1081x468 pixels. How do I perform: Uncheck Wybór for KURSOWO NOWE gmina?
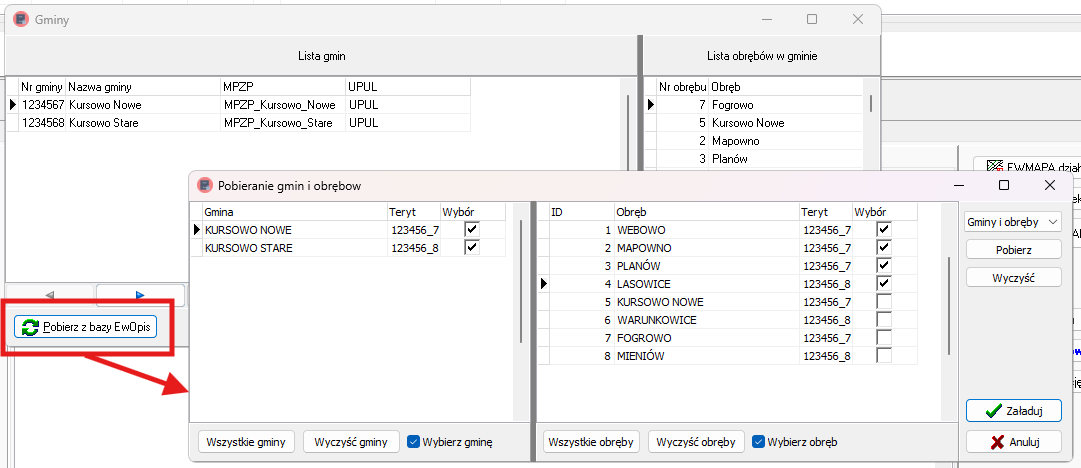[x=472, y=230]
